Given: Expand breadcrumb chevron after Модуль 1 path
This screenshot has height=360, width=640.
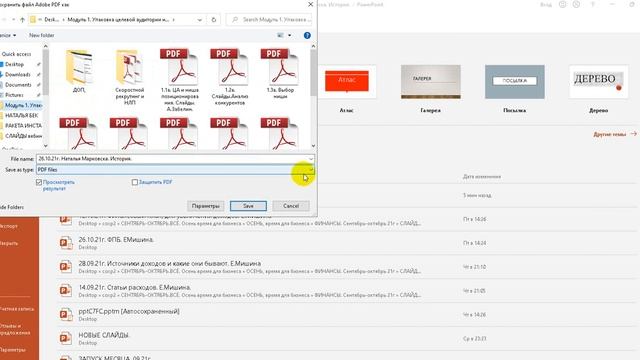Looking at the screenshot, I should coord(174,20).
